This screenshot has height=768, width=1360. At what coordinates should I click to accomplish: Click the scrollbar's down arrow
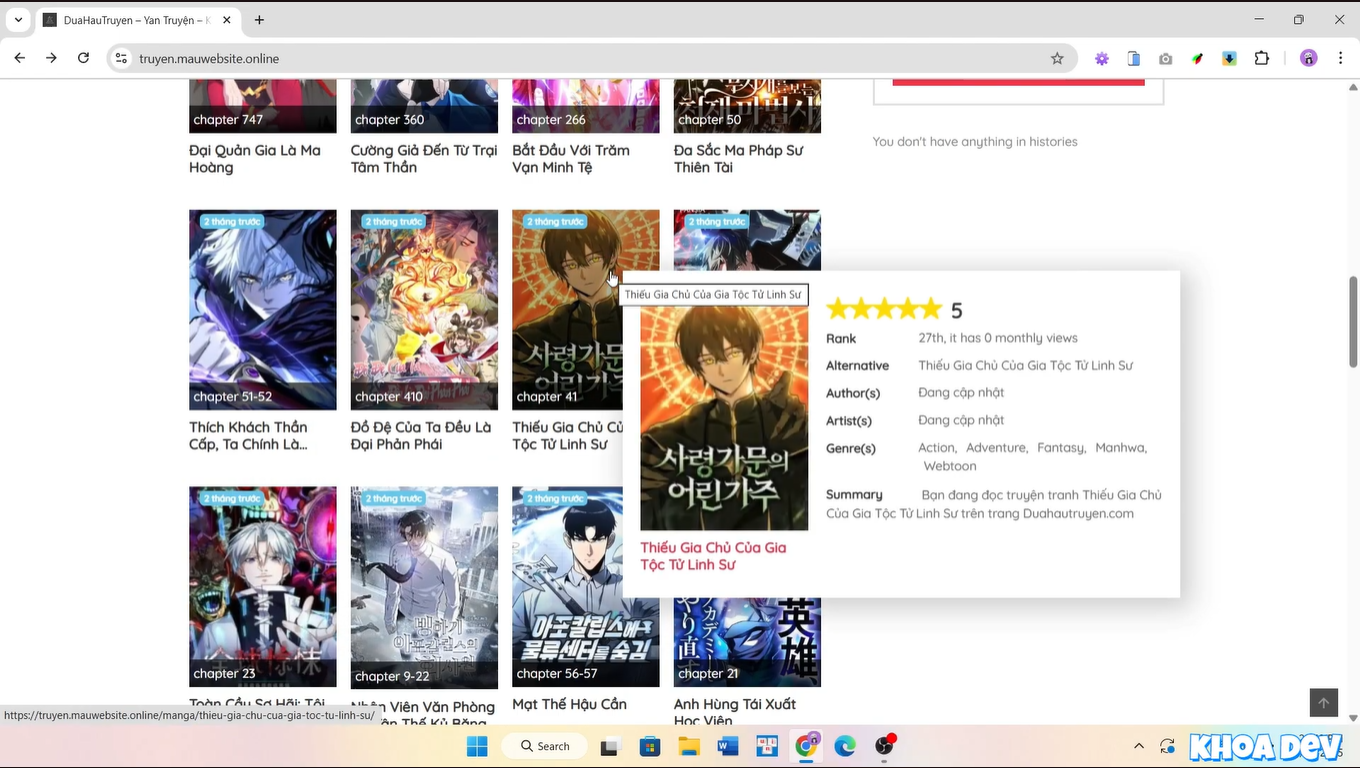coord(1353,718)
